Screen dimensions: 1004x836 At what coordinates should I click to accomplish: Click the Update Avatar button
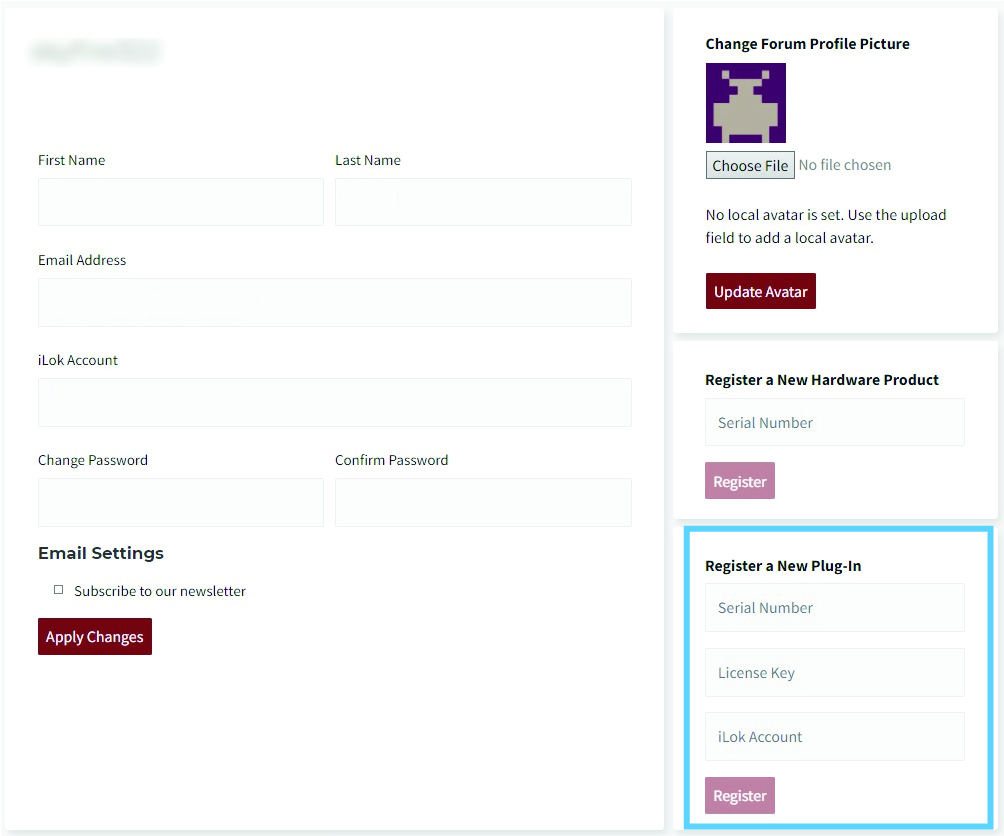coord(760,291)
